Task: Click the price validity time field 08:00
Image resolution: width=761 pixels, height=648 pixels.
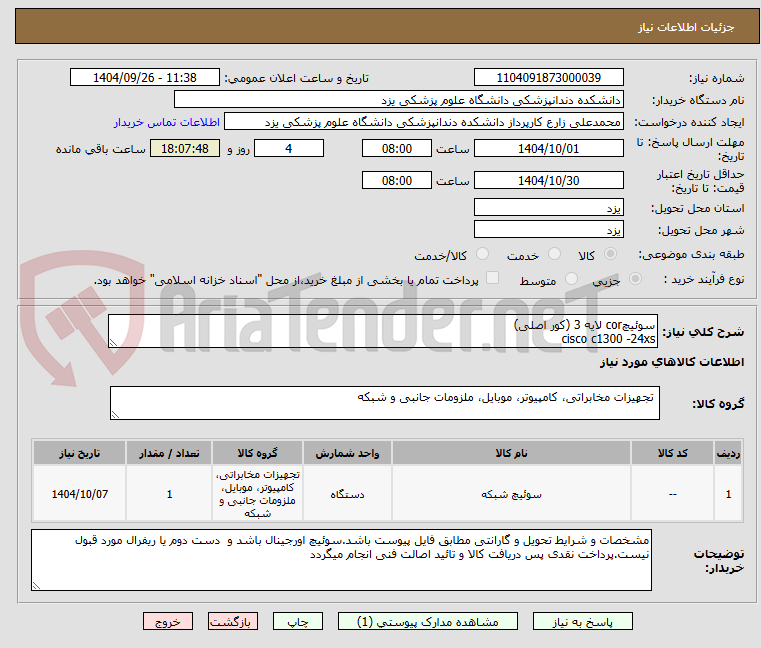Action: (x=397, y=181)
